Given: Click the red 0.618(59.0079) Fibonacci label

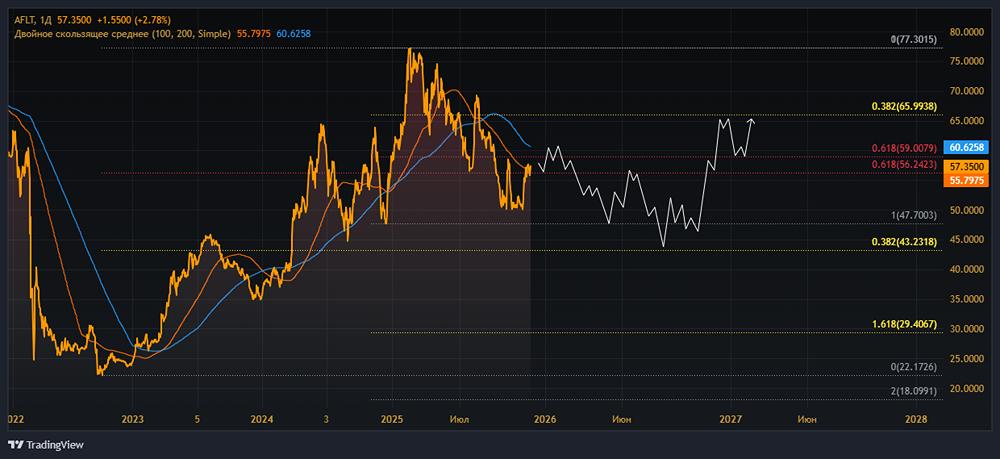Looking at the screenshot, I should tap(904, 148).
